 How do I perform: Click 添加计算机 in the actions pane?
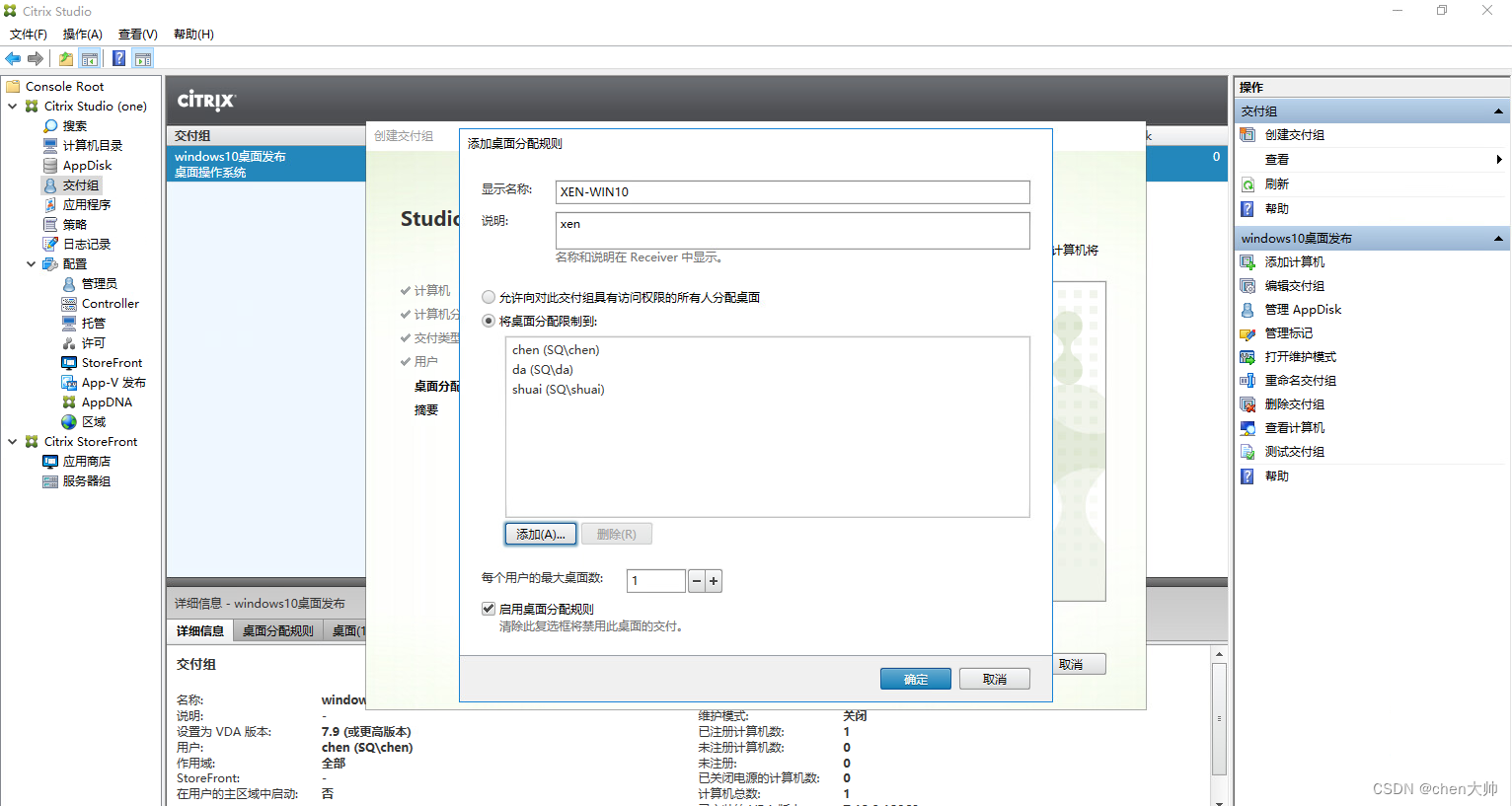tap(1295, 261)
